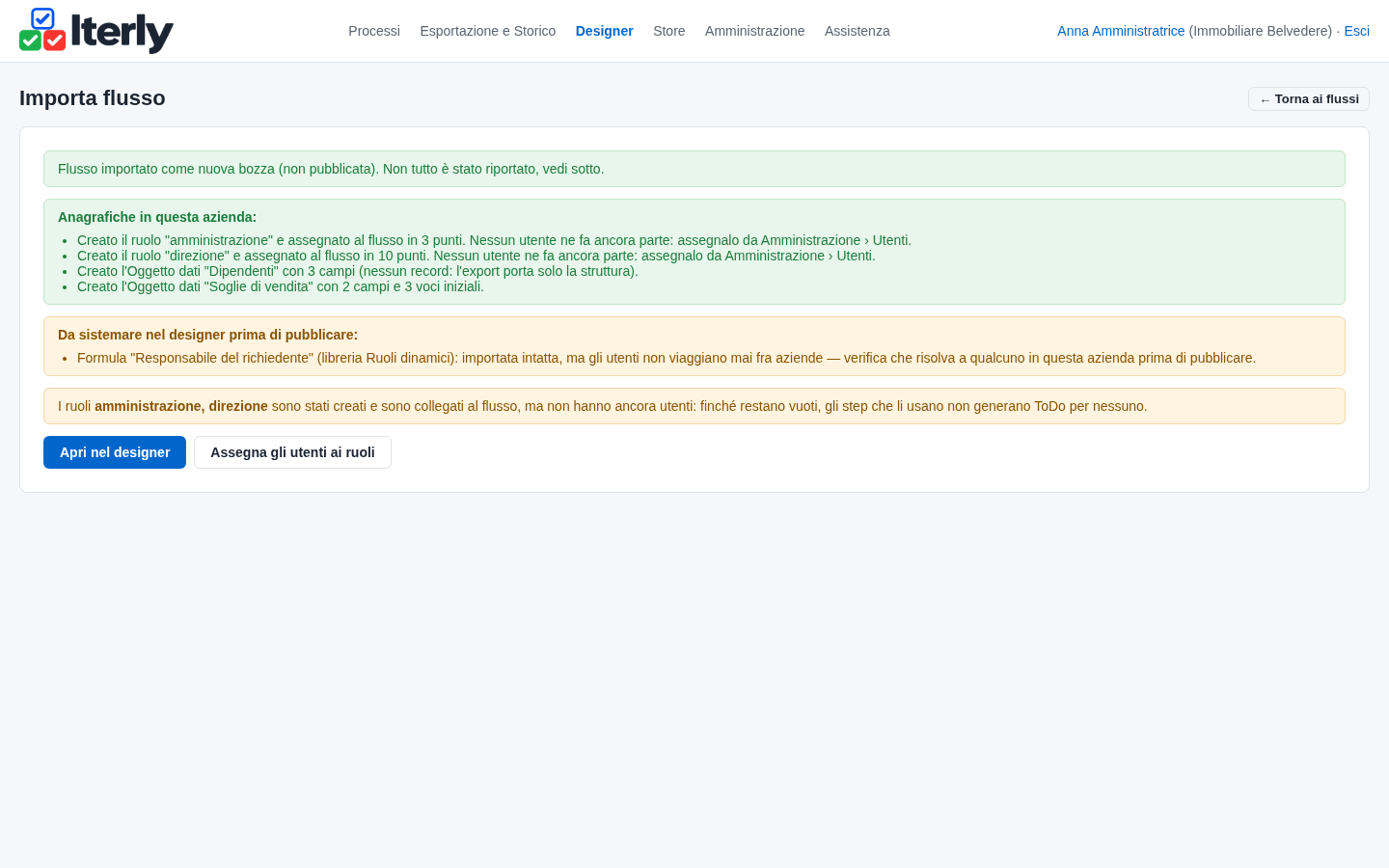
Task: Go to Esportazione e Storico
Action: click(x=488, y=31)
